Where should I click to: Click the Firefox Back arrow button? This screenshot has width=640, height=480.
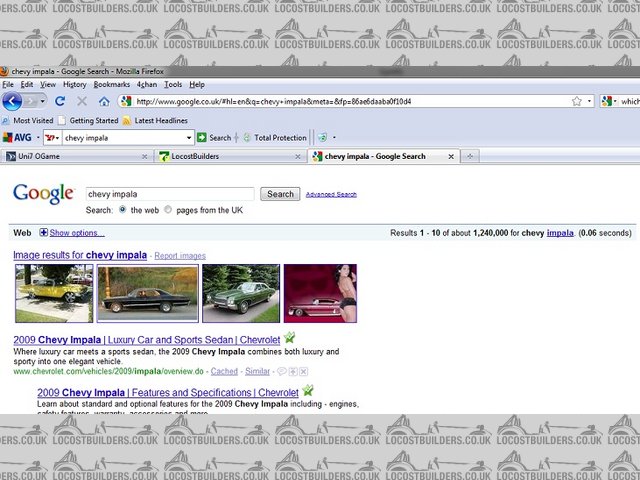(12, 101)
